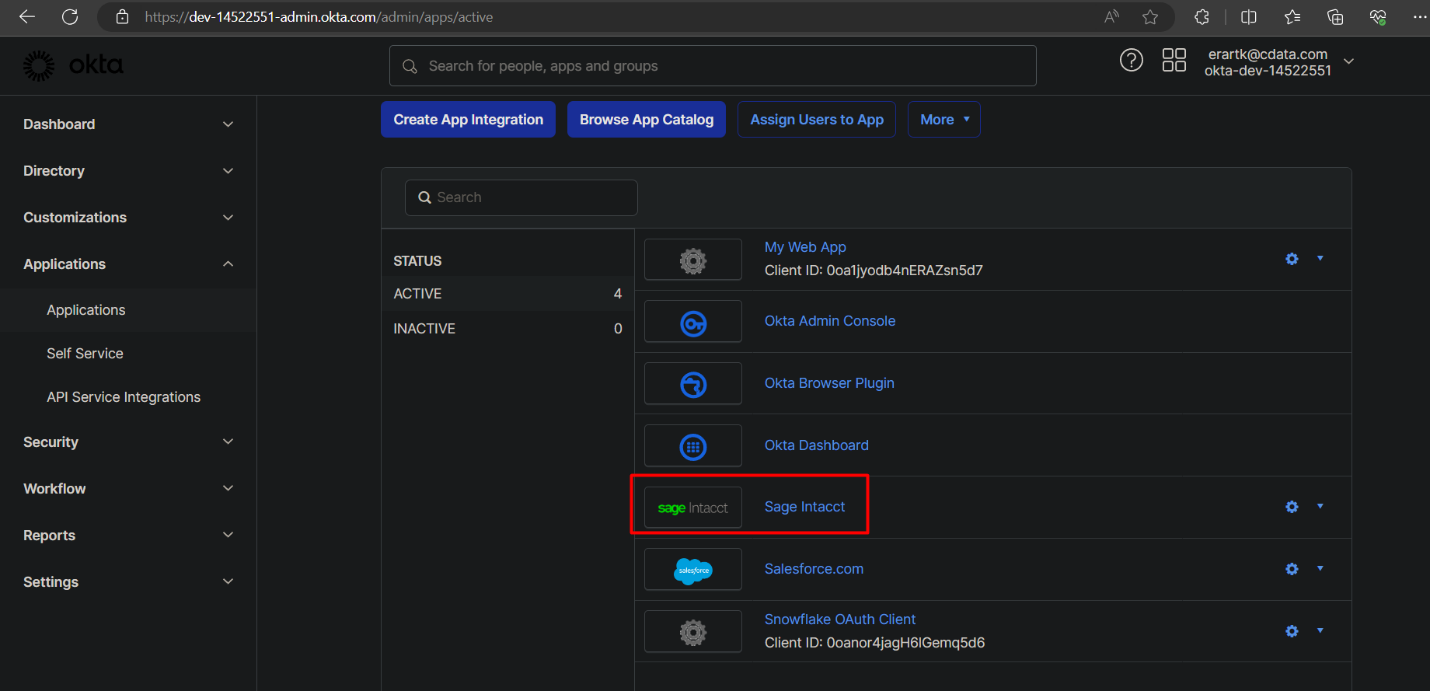Click Okta Admin Console app logo
The image size is (1430, 691).
[x=693, y=321]
